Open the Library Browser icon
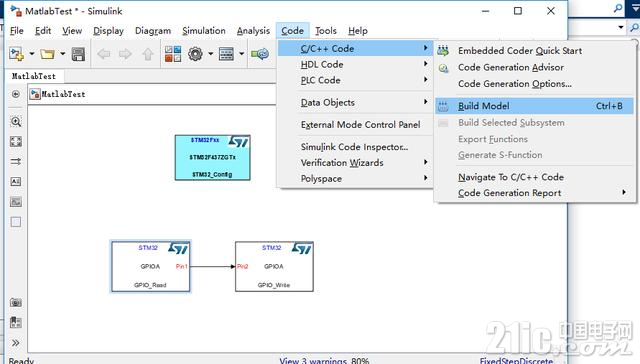 click(173, 54)
